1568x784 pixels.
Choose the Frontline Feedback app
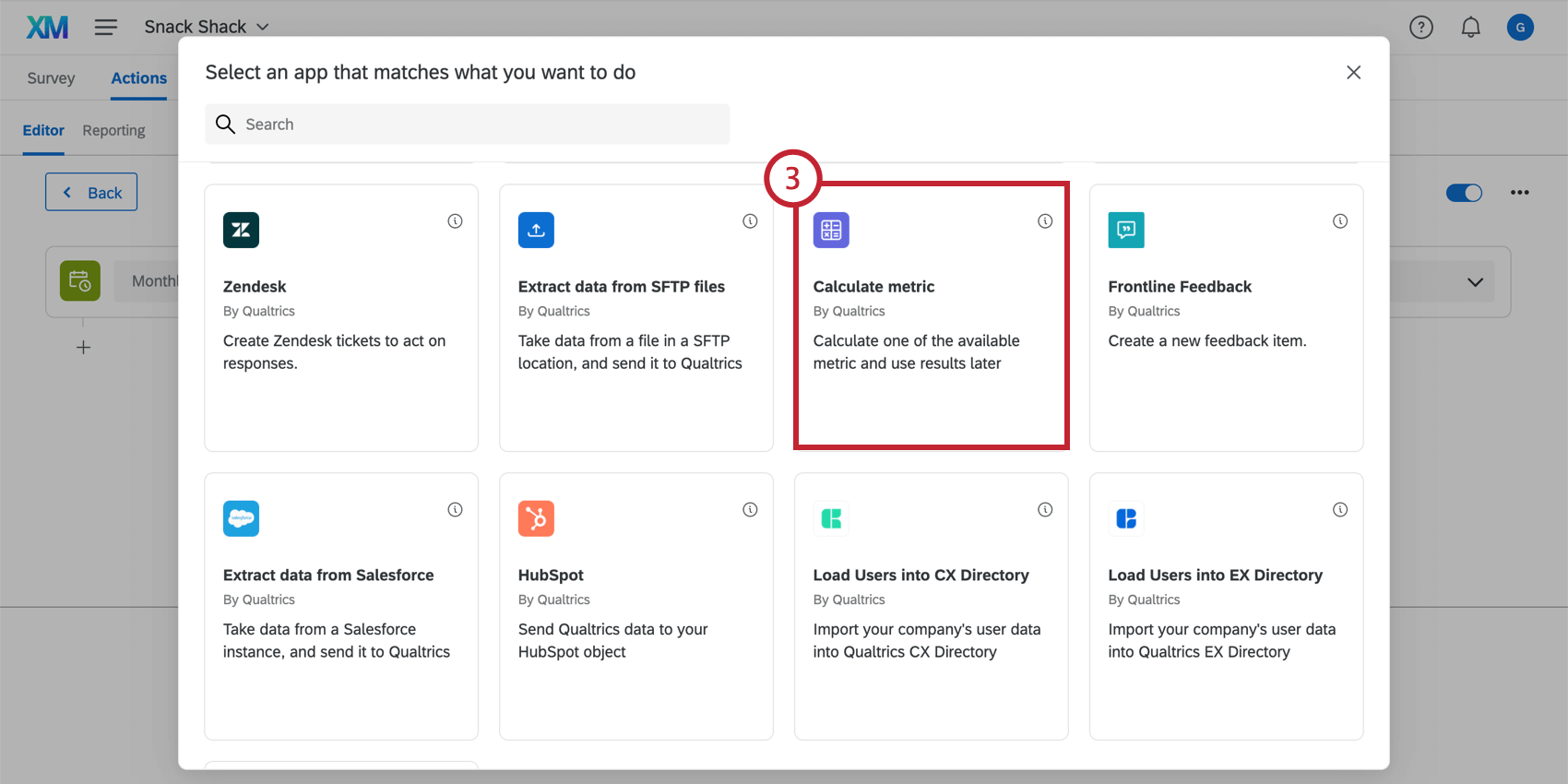point(1227,318)
